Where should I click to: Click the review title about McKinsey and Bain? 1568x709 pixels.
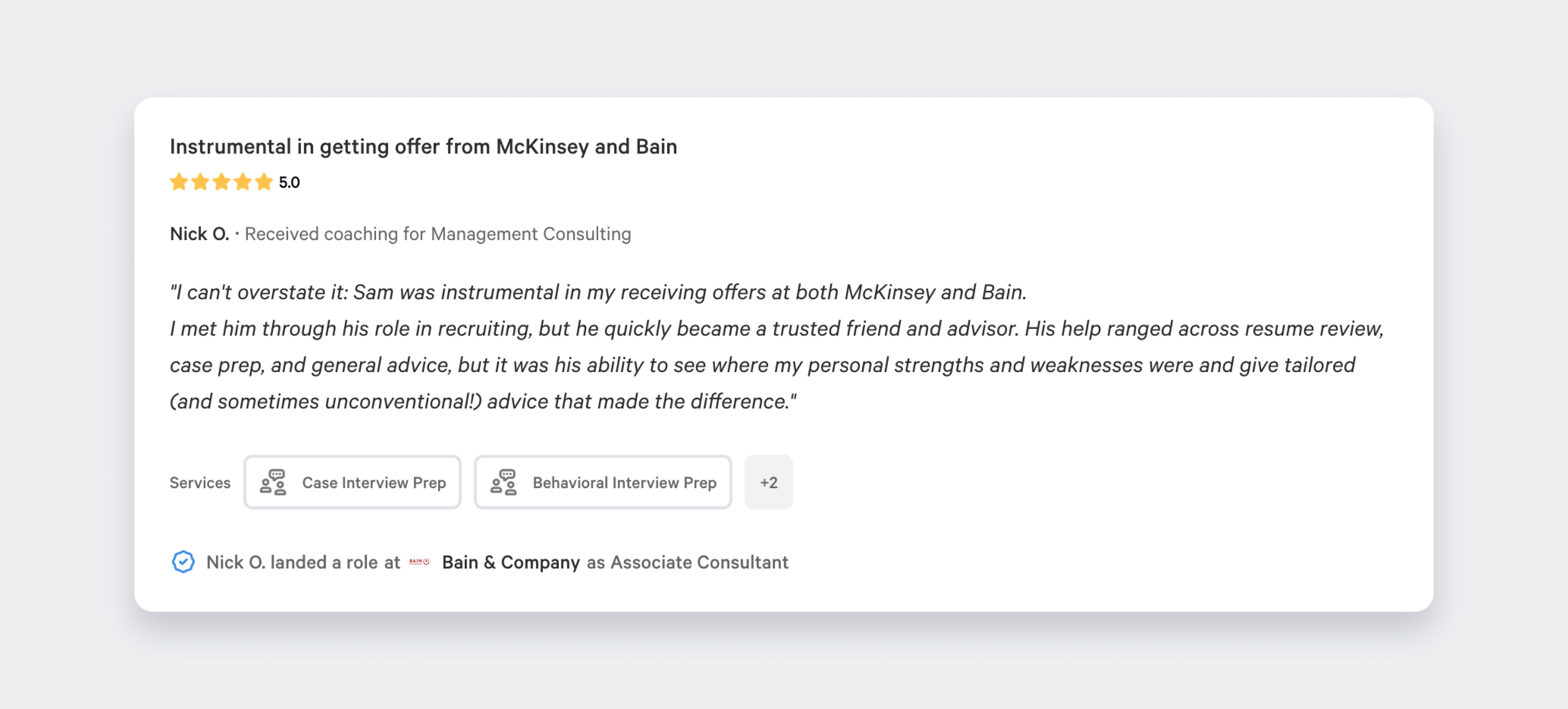(423, 147)
